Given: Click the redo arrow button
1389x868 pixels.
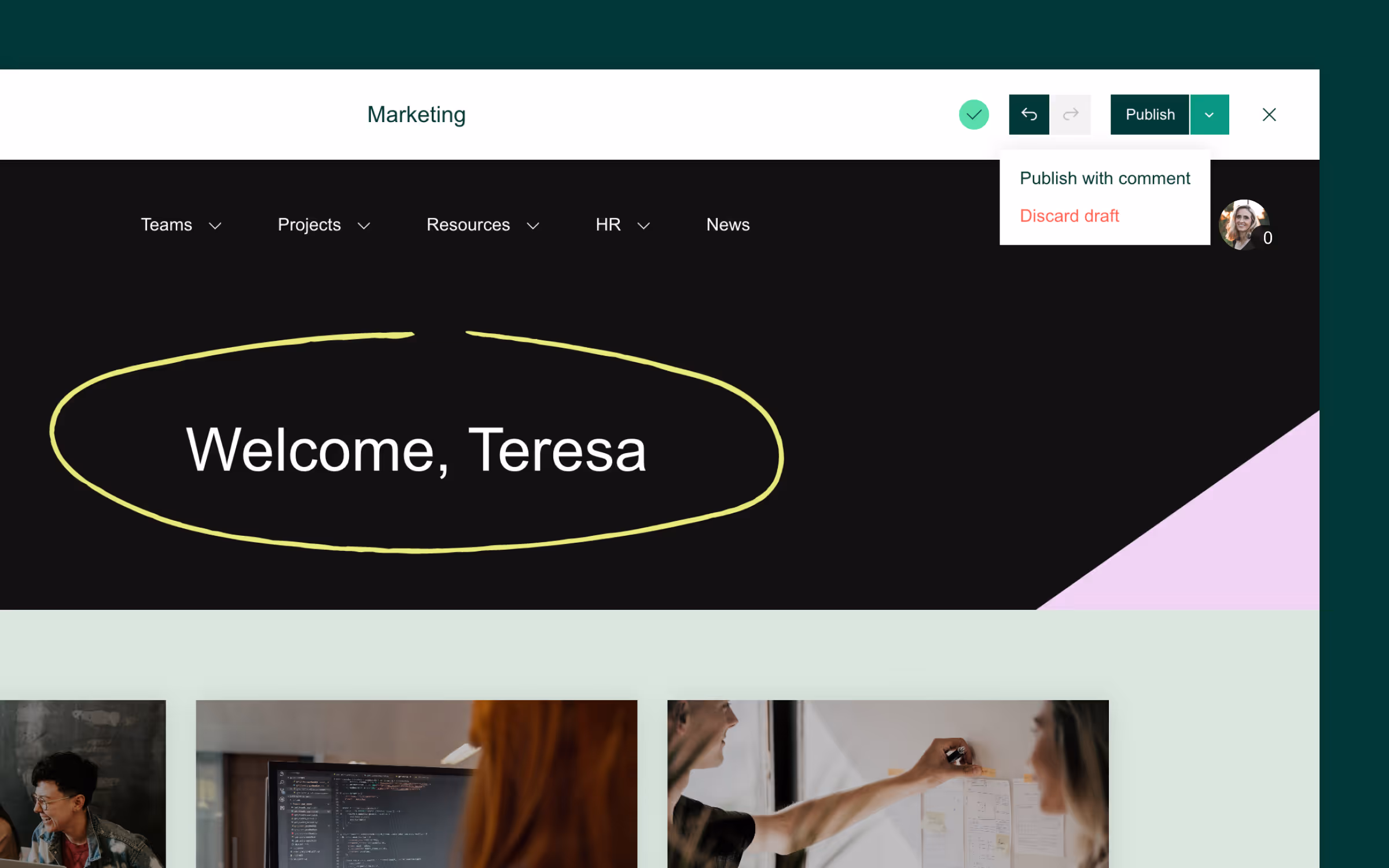Looking at the screenshot, I should [x=1071, y=115].
